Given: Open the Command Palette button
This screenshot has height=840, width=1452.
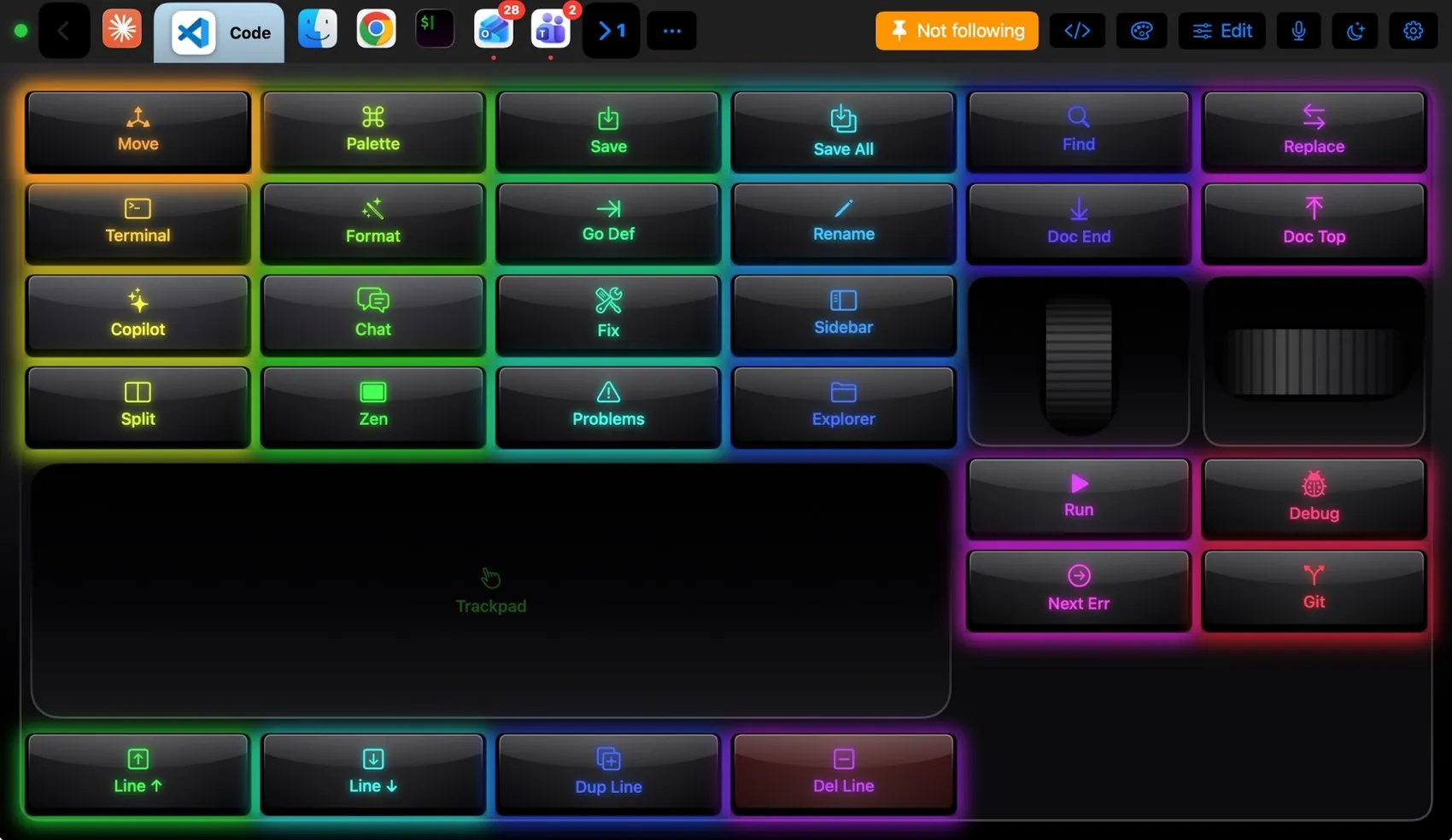Looking at the screenshot, I should [x=373, y=131].
